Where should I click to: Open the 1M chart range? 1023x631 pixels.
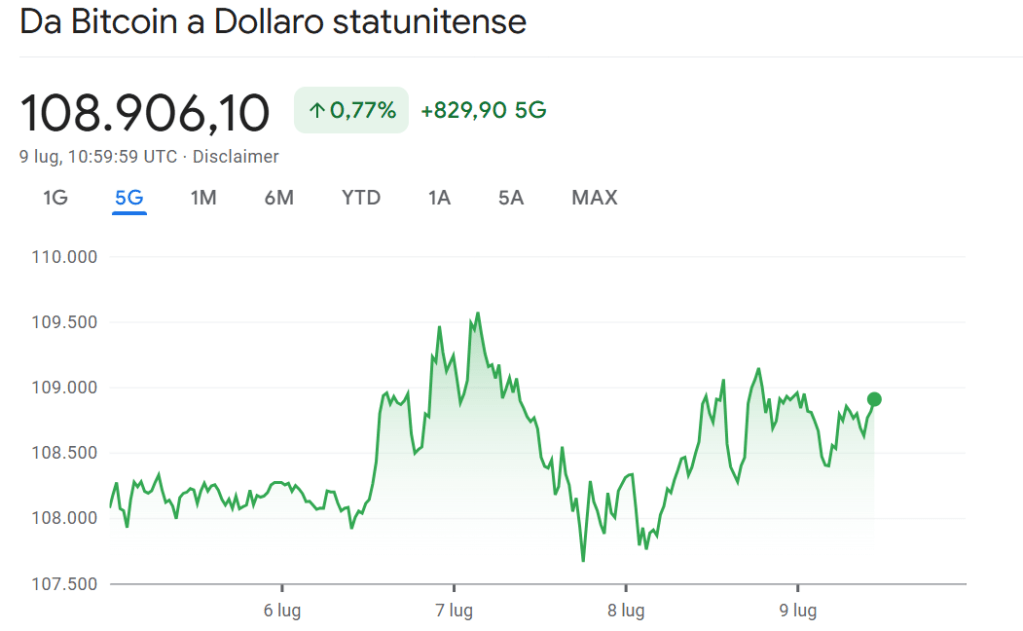coord(203,197)
